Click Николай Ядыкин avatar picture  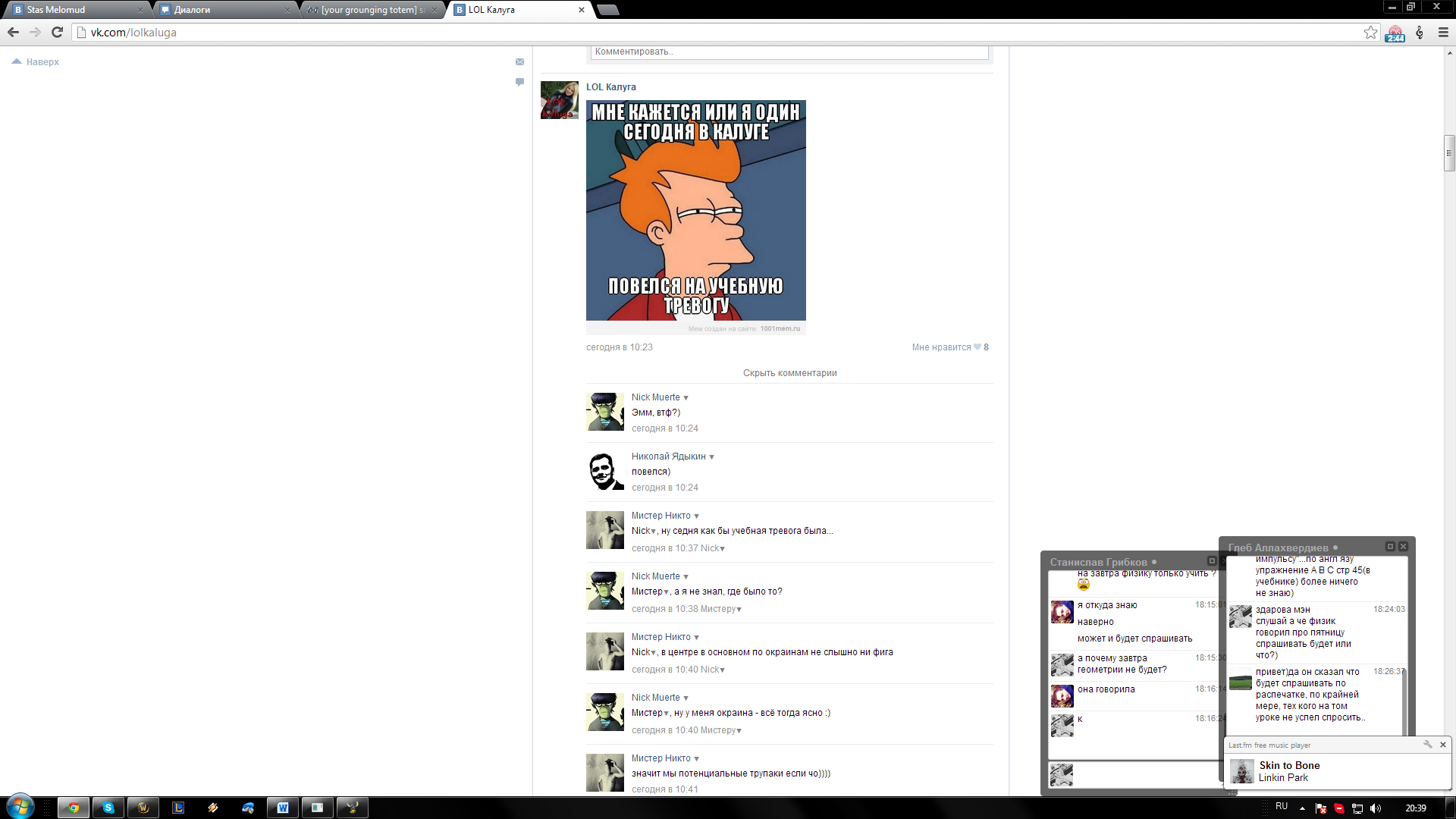(605, 471)
